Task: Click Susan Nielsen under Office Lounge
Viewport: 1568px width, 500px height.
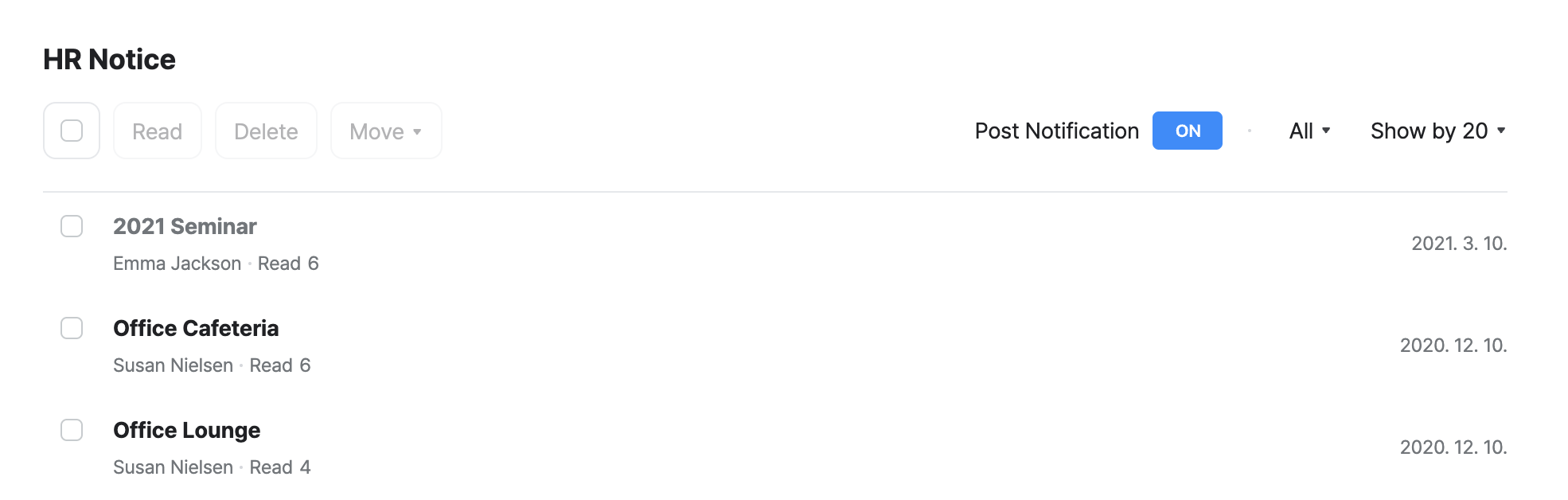Action: click(x=173, y=467)
